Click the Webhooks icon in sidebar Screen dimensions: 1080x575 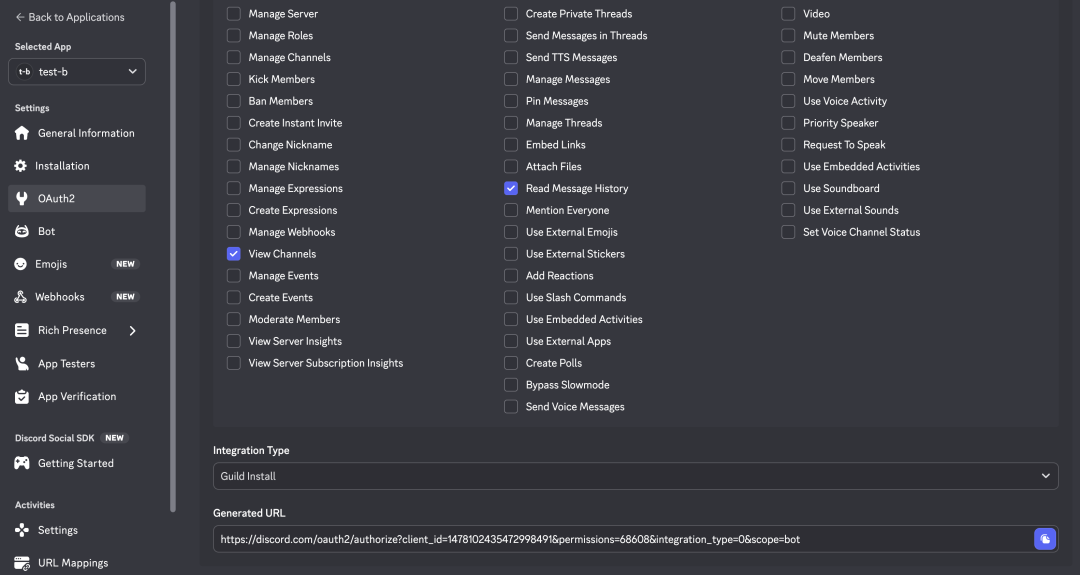pos(21,297)
